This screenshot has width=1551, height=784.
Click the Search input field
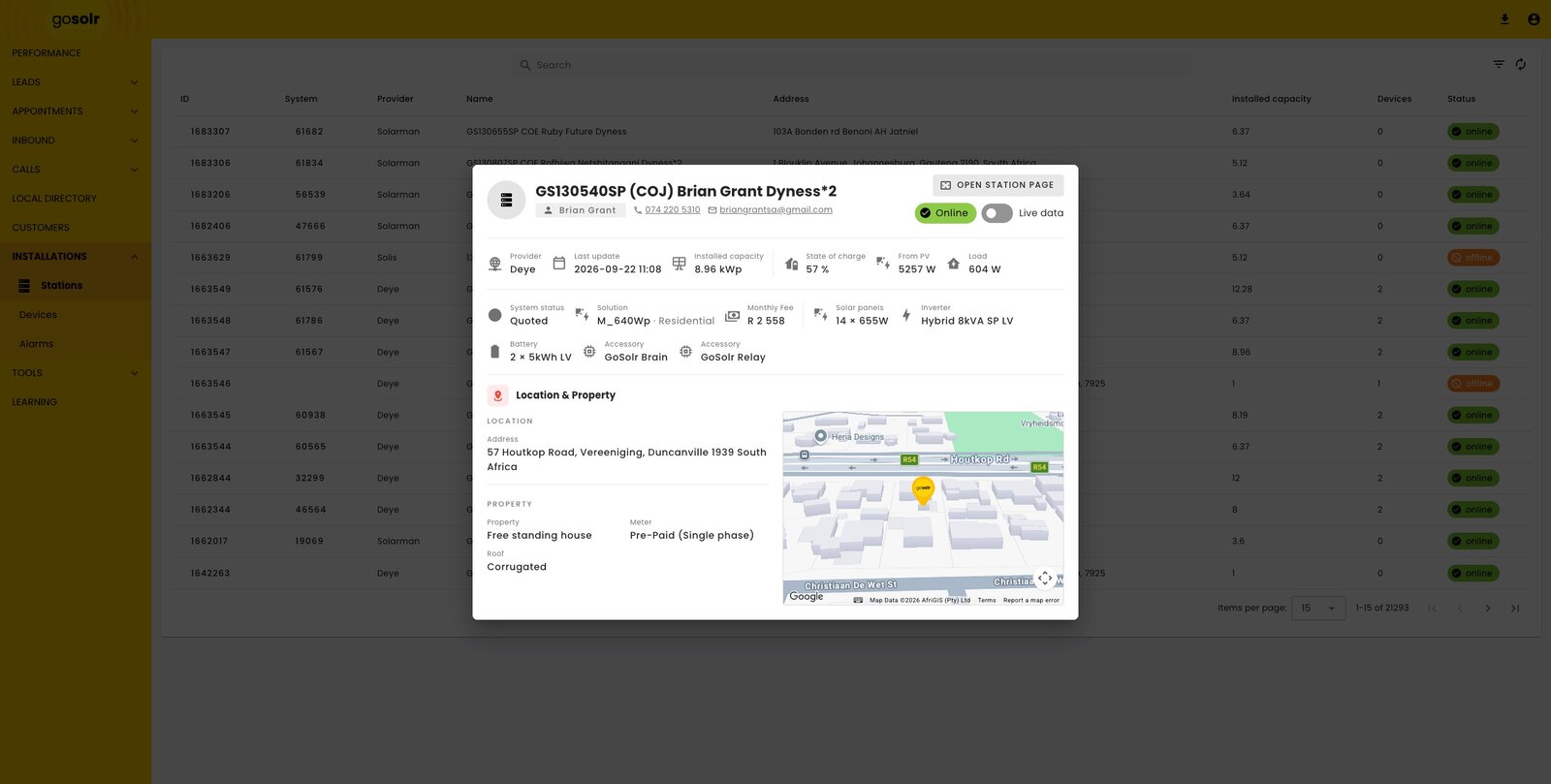(x=853, y=65)
